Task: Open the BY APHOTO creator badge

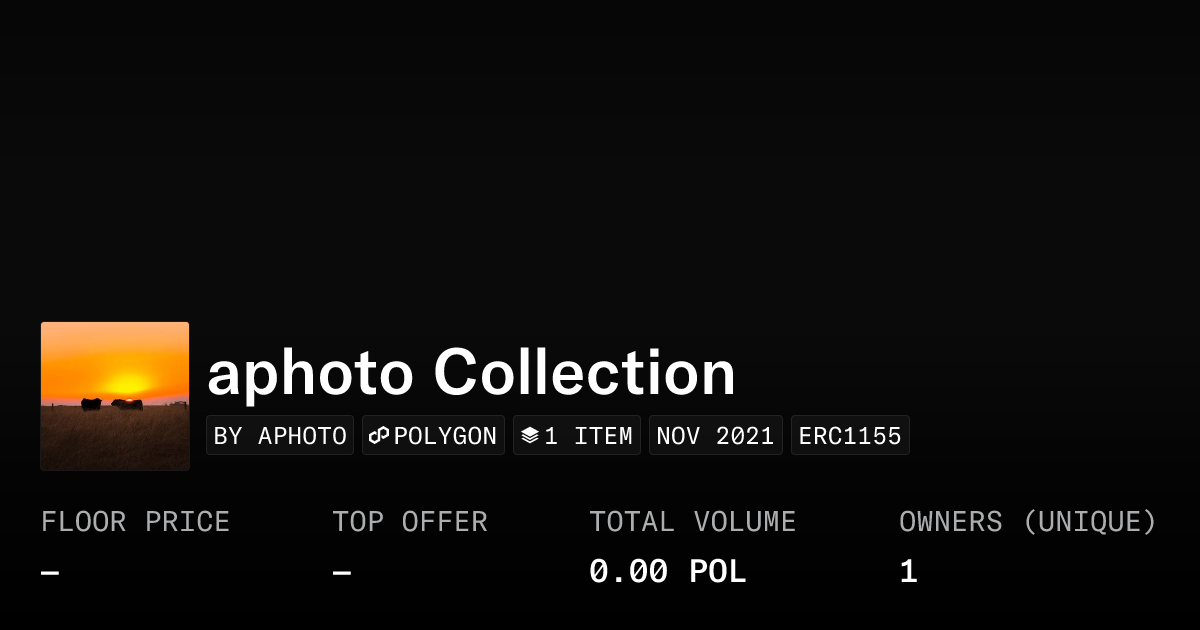Action: (280, 436)
